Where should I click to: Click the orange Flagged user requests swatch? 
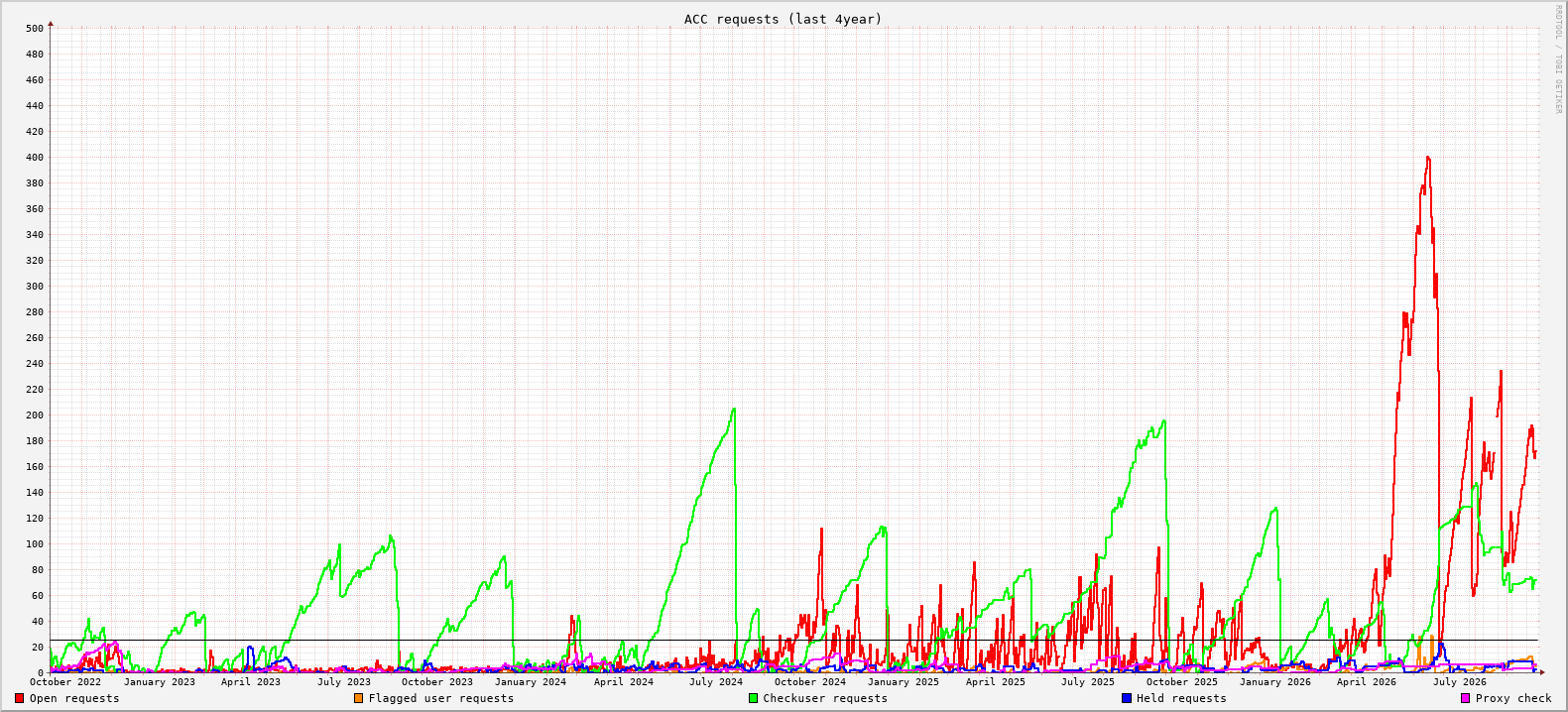point(358,698)
